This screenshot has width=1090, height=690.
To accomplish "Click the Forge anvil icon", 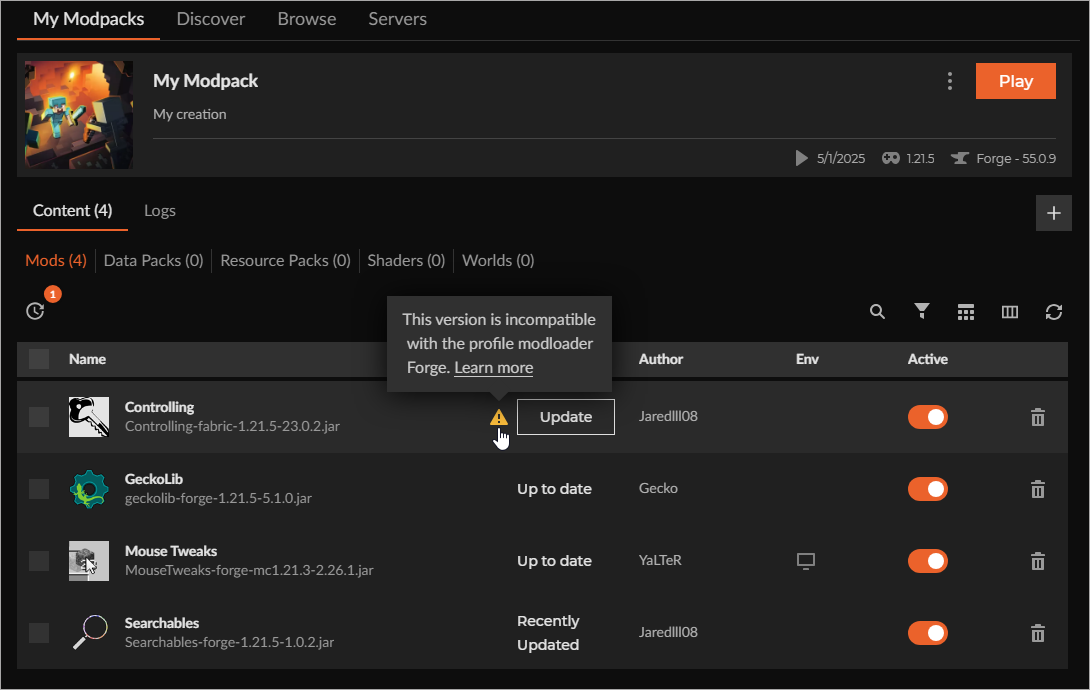I will [960, 158].
